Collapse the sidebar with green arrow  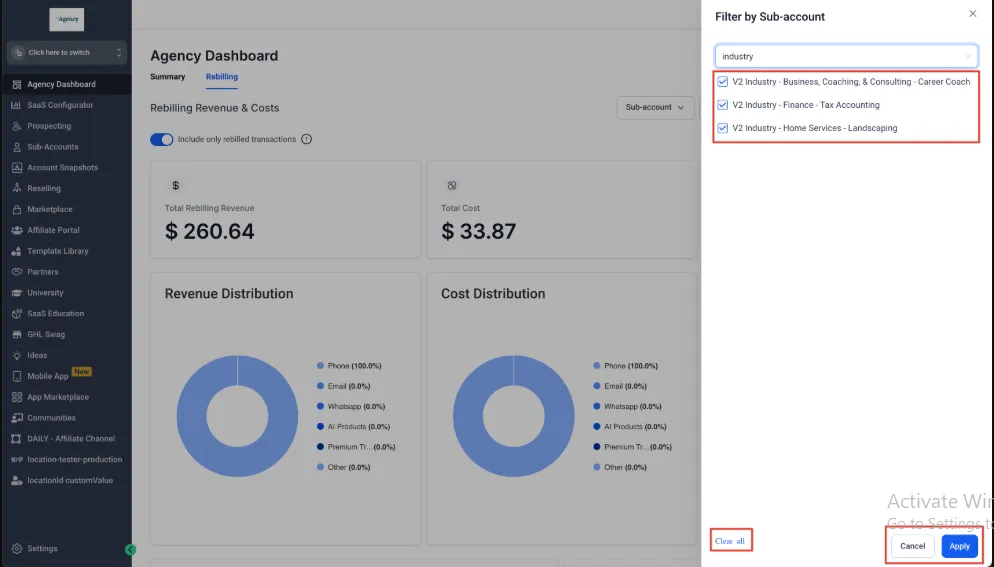[131, 550]
